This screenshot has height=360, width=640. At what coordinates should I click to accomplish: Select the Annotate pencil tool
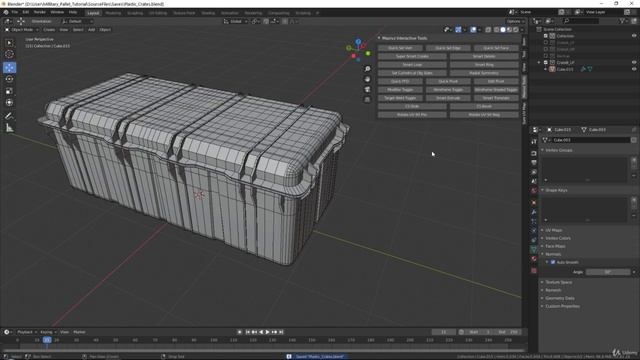point(9,116)
